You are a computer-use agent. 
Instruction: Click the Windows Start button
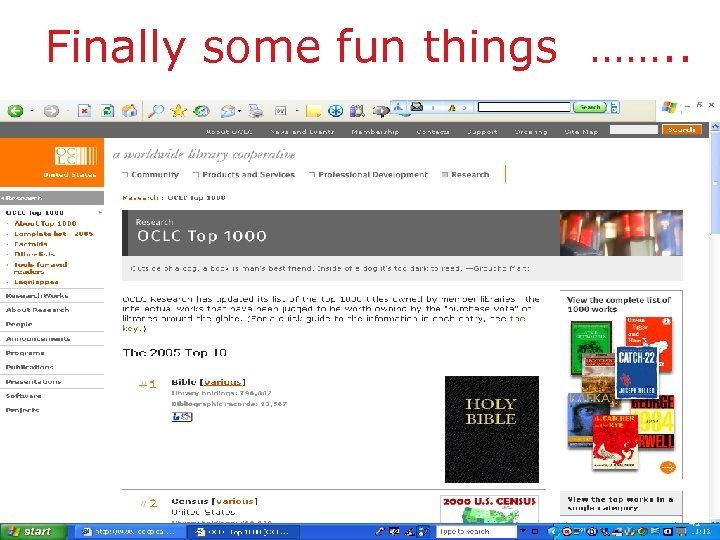pos(32,532)
